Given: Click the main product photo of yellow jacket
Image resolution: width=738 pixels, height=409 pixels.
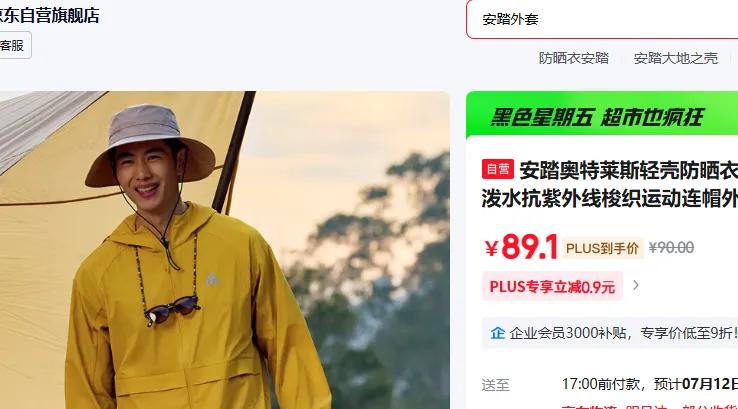Looking at the screenshot, I should [x=225, y=250].
